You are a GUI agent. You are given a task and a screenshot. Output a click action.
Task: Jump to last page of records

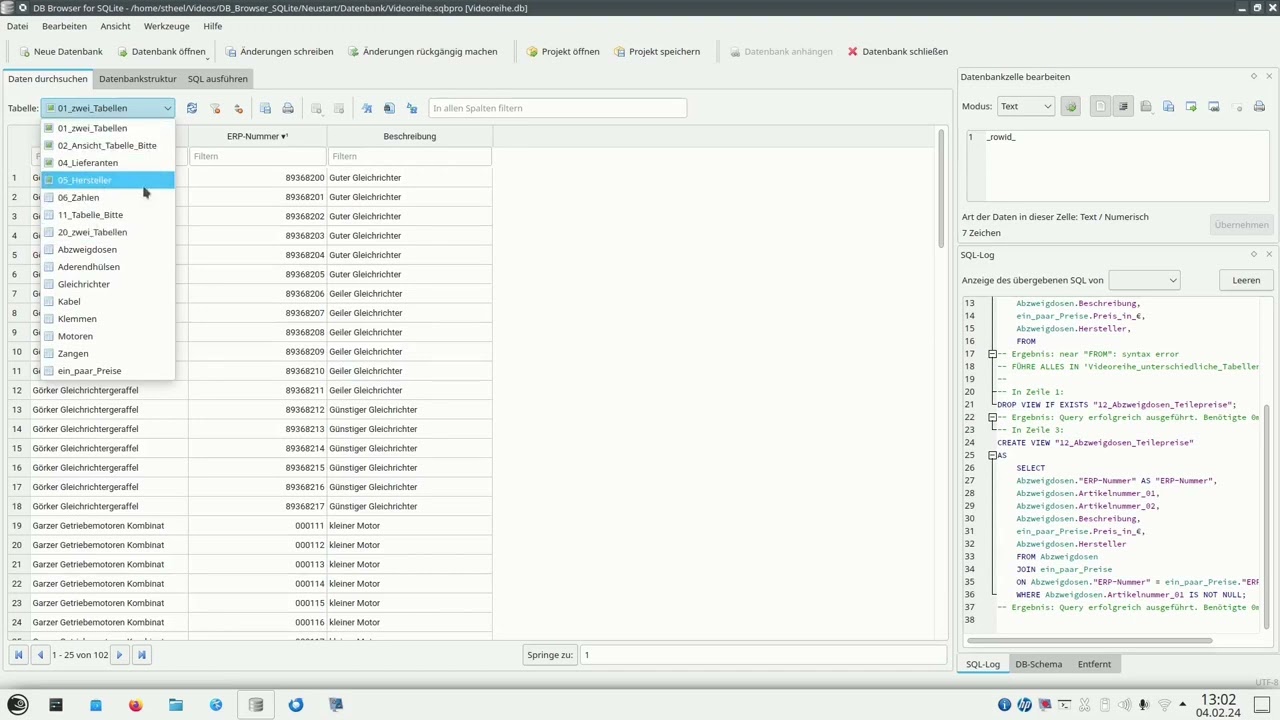pyautogui.click(x=141, y=655)
